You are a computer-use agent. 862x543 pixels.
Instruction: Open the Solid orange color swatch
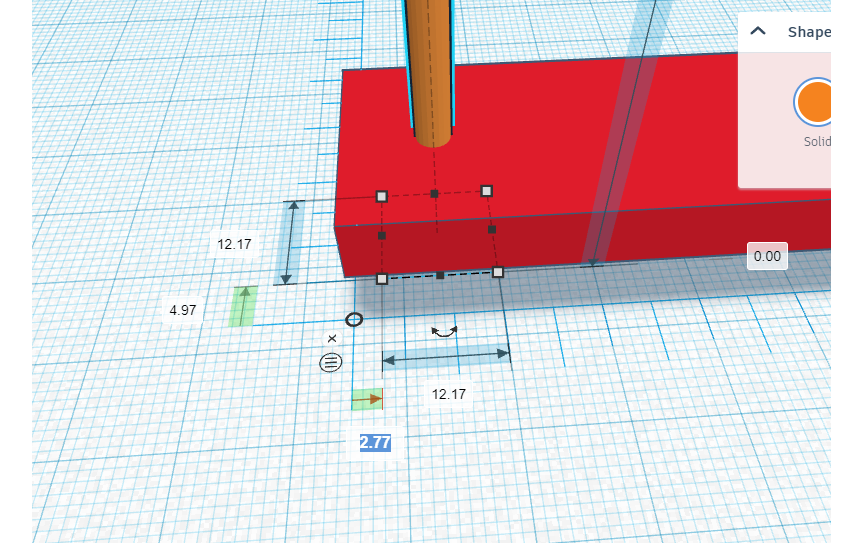(815, 102)
